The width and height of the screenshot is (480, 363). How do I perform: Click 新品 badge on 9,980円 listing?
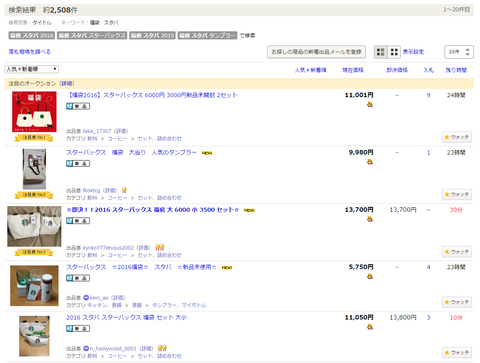pyautogui.click(x=78, y=164)
